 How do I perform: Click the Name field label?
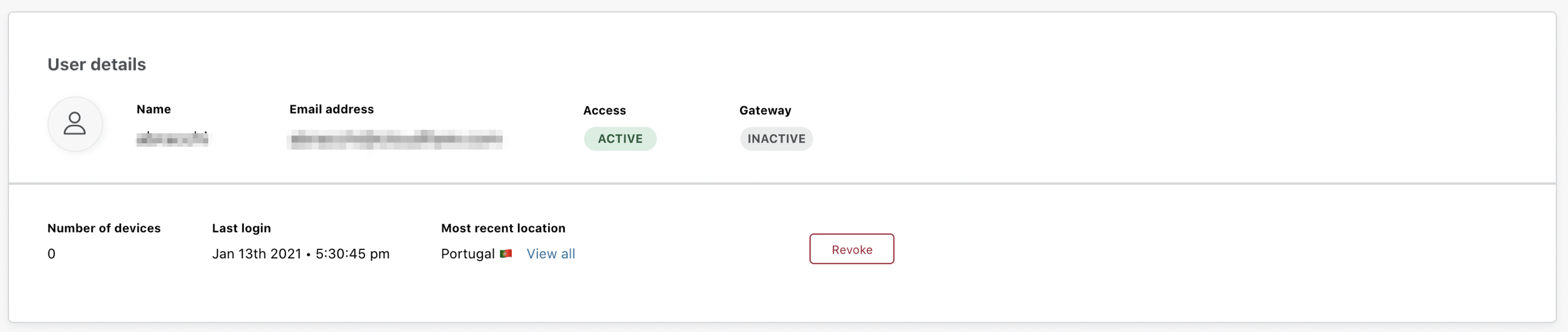(153, 109)
